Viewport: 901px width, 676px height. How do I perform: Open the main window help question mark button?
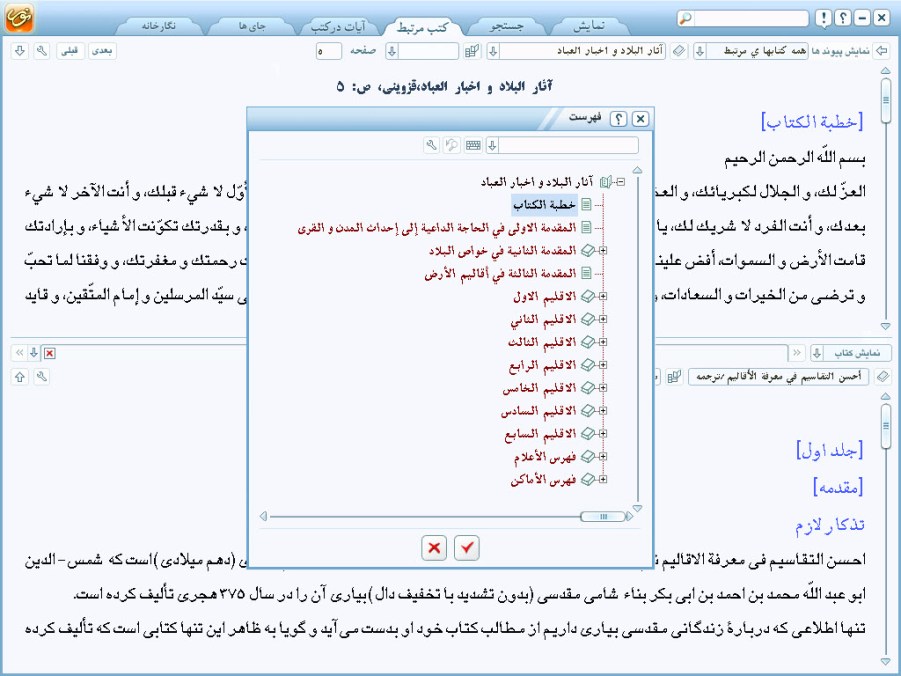point(842,18)
